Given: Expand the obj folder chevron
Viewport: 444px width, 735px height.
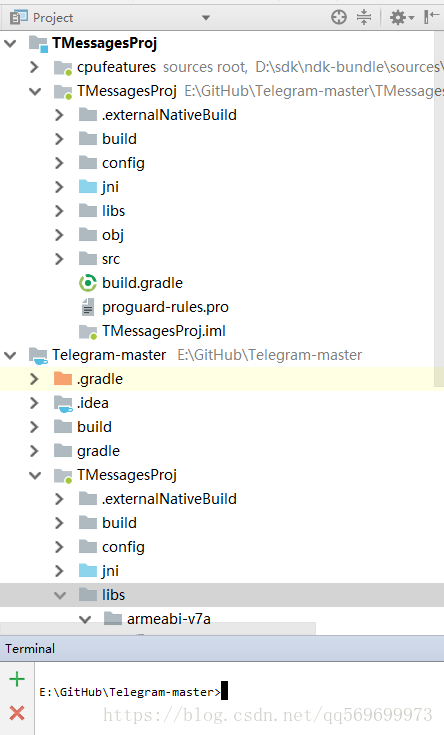Looking at the screenshot, I should coord(59,235).
